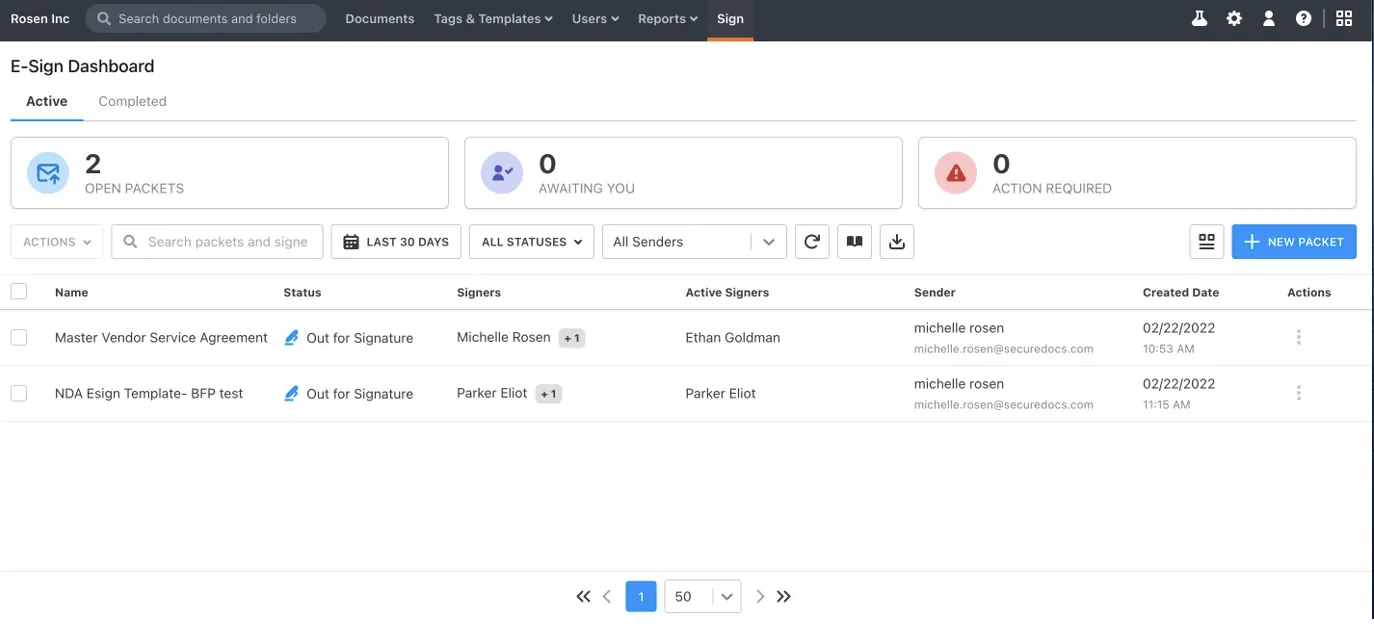The image size is (1374, 640).
Task: Switch to the Active tab
Action: coord(47,102)
